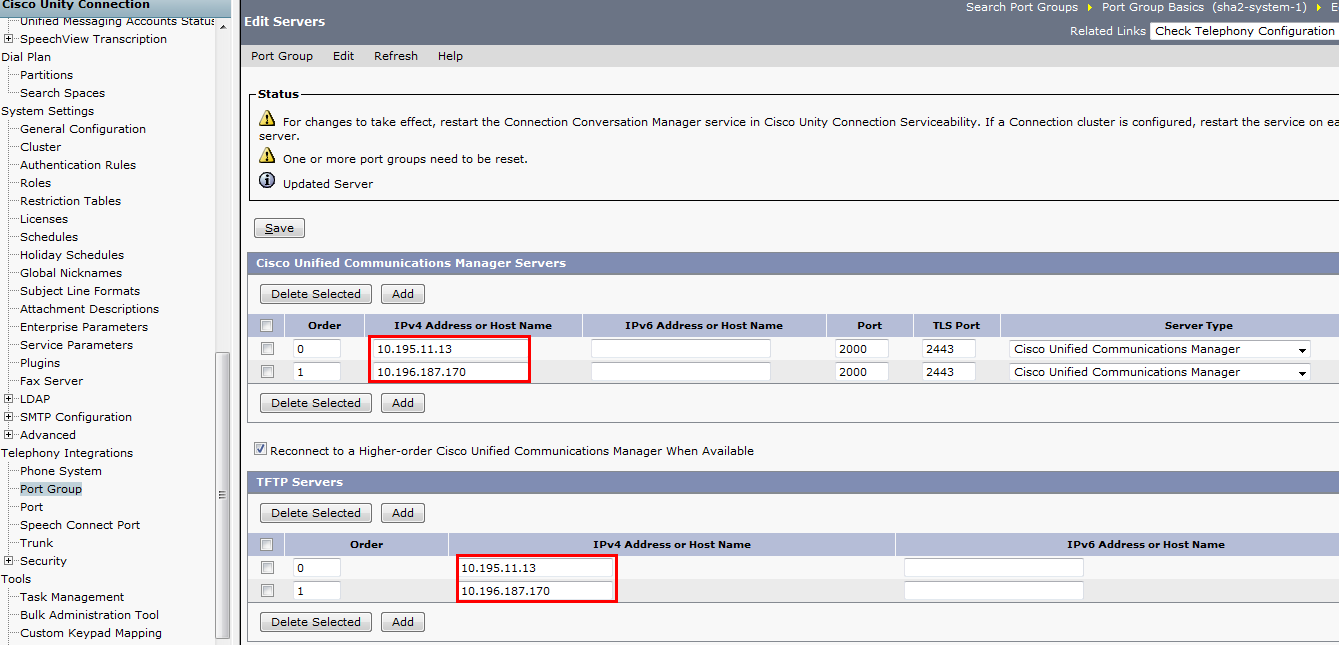
Task: Open General Configuration under System Settings
Action: point(83,129)
